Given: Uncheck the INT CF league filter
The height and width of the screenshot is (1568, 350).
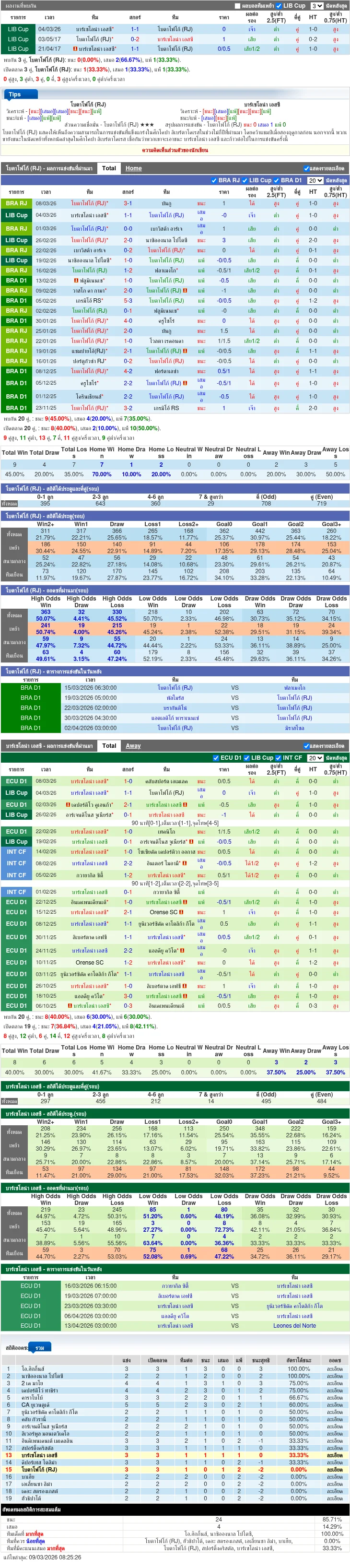Looking at the screenshot, I should pyautogui.click(x=279, y=758).
